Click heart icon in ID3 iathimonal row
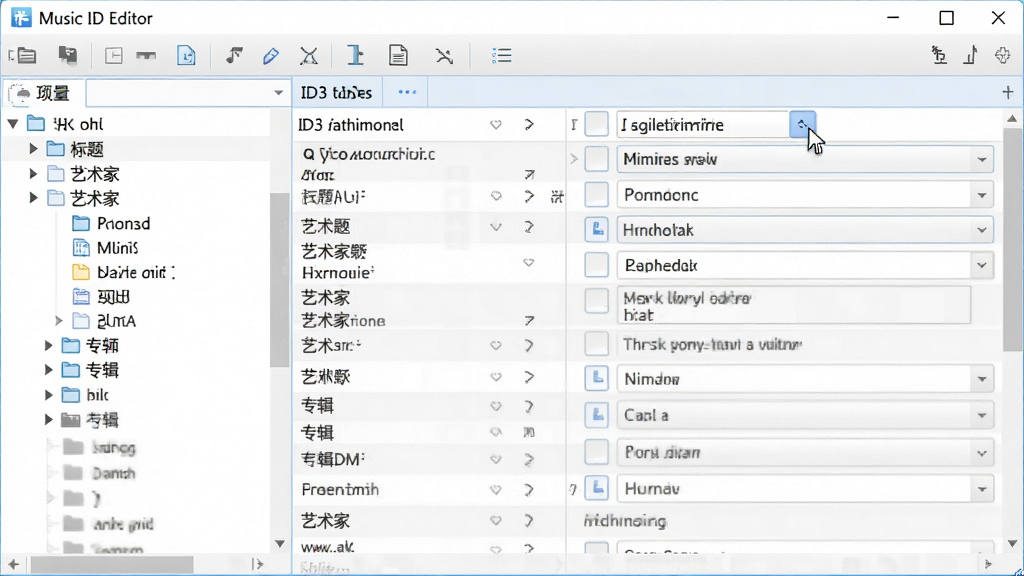Image resolution: width=1024 pixels, height=576 pixels. pyautogui.click(x=496, y=125)
